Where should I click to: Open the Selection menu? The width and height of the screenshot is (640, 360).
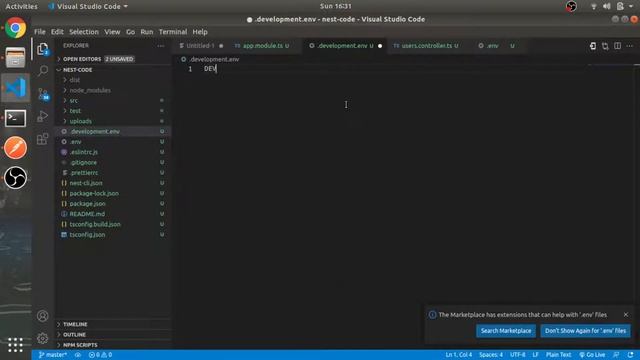pos(84,32)
